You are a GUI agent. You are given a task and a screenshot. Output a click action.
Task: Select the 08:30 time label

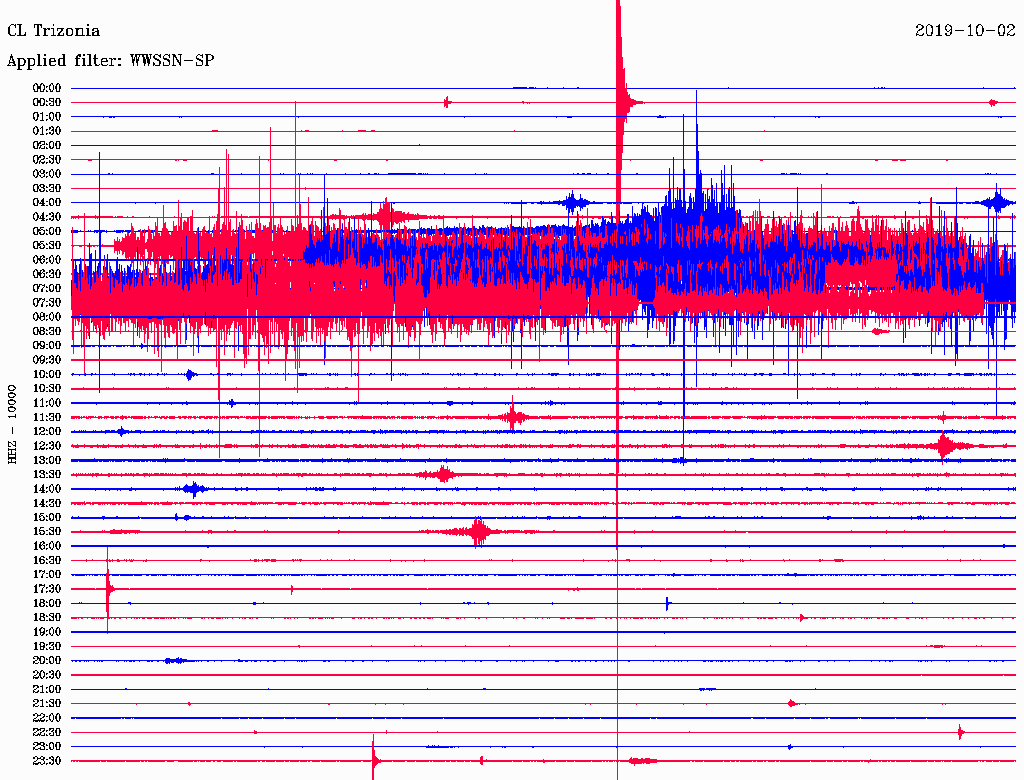tap(47, 332)
